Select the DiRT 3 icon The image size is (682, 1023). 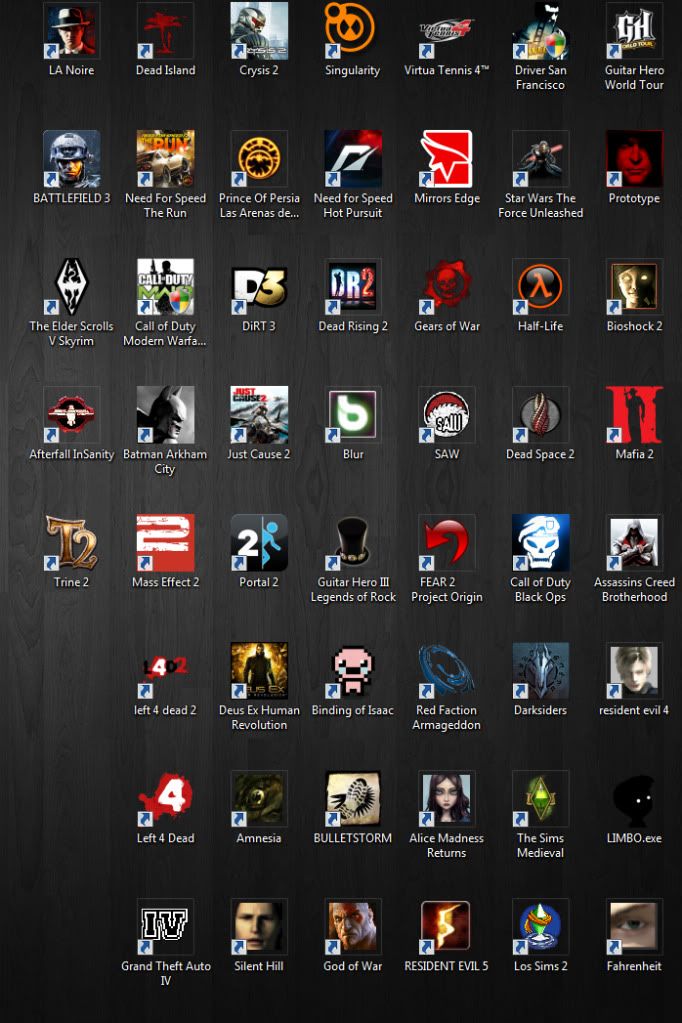(259, 286)
